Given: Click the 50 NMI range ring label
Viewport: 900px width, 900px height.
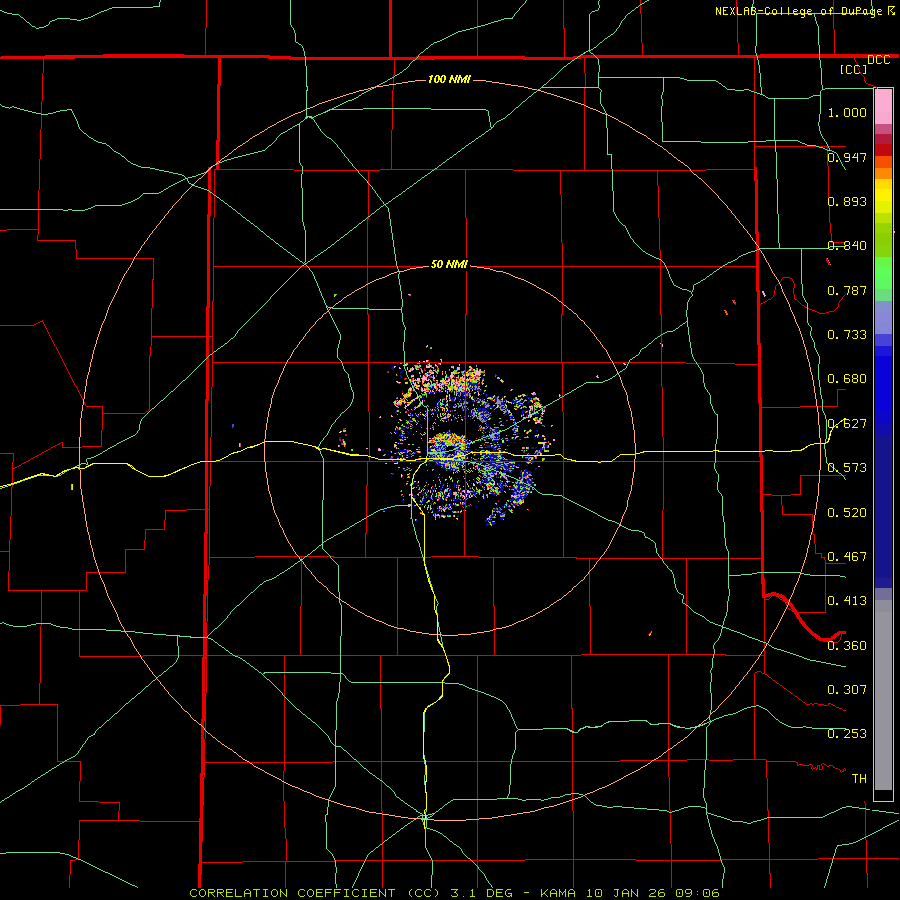Looking at the screenshot, I should pyautogui.click(x=449, y=264).
